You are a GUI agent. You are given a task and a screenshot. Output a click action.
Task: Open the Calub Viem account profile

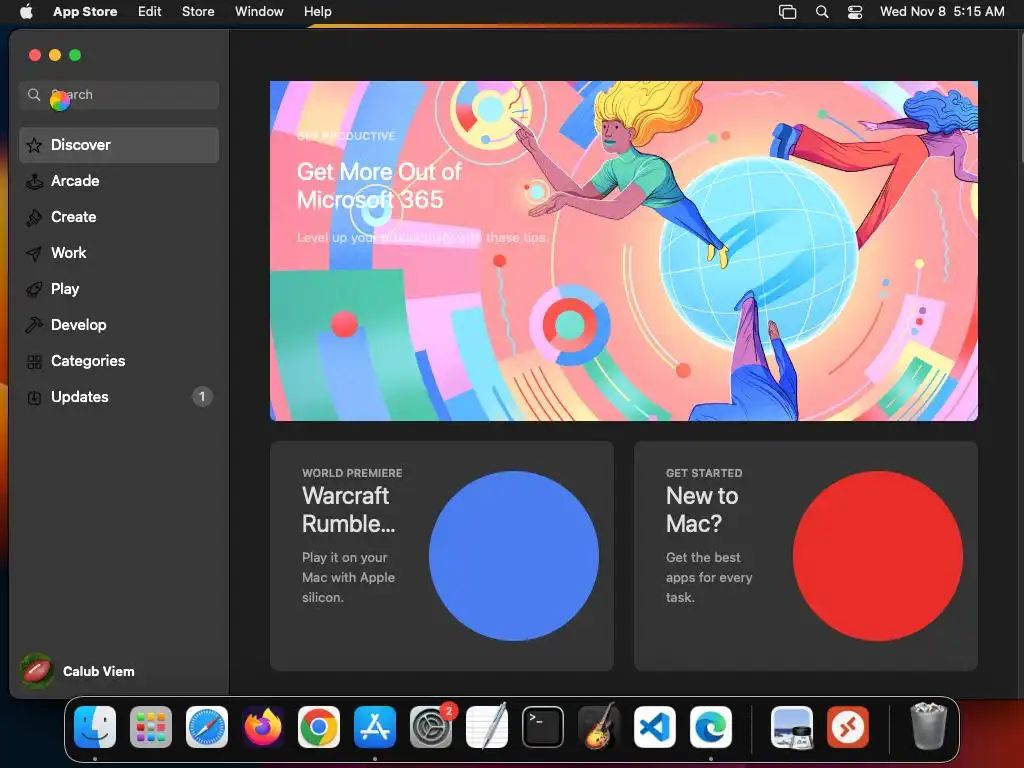click(78, 671)
